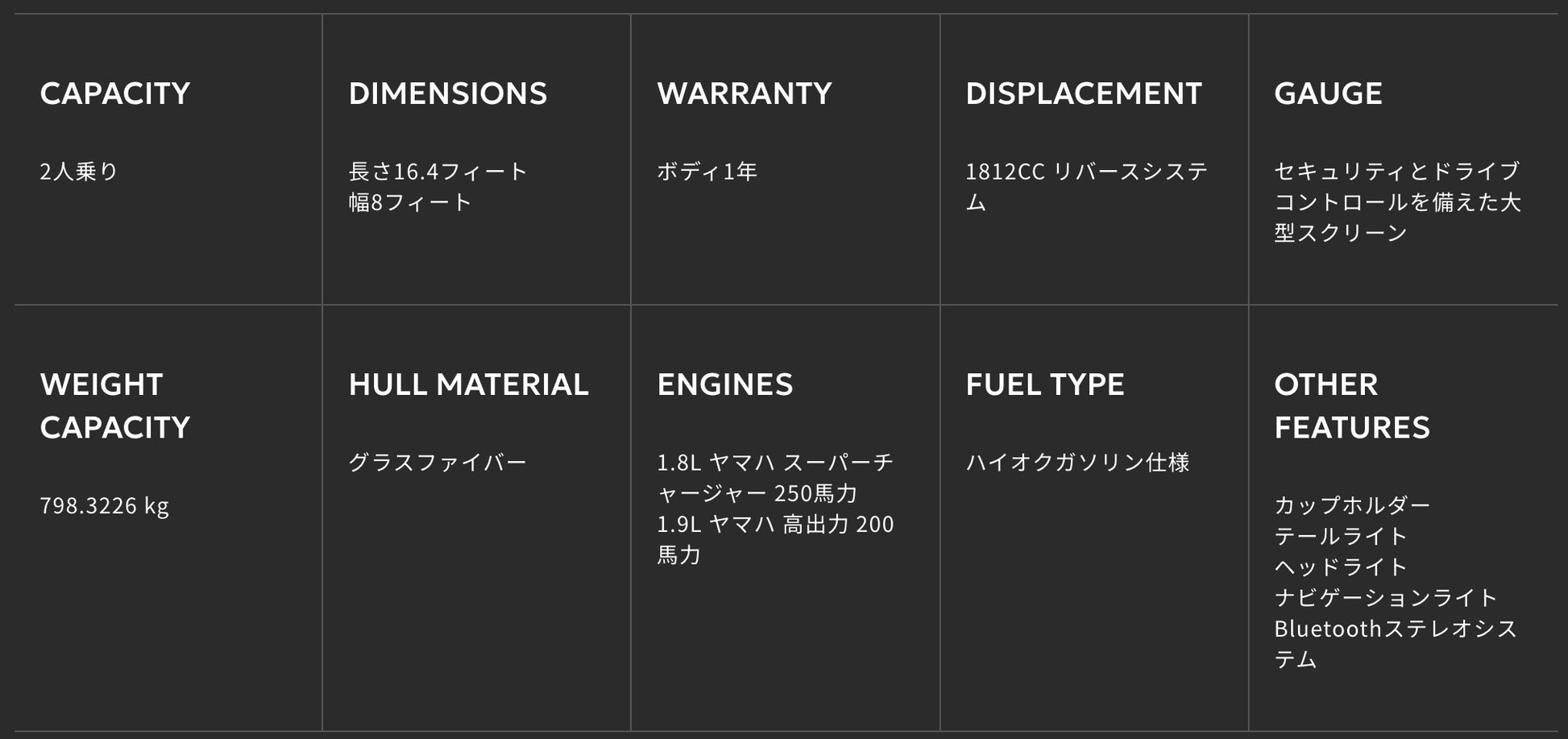Click the DISPLACEMENT heading

1083,93
